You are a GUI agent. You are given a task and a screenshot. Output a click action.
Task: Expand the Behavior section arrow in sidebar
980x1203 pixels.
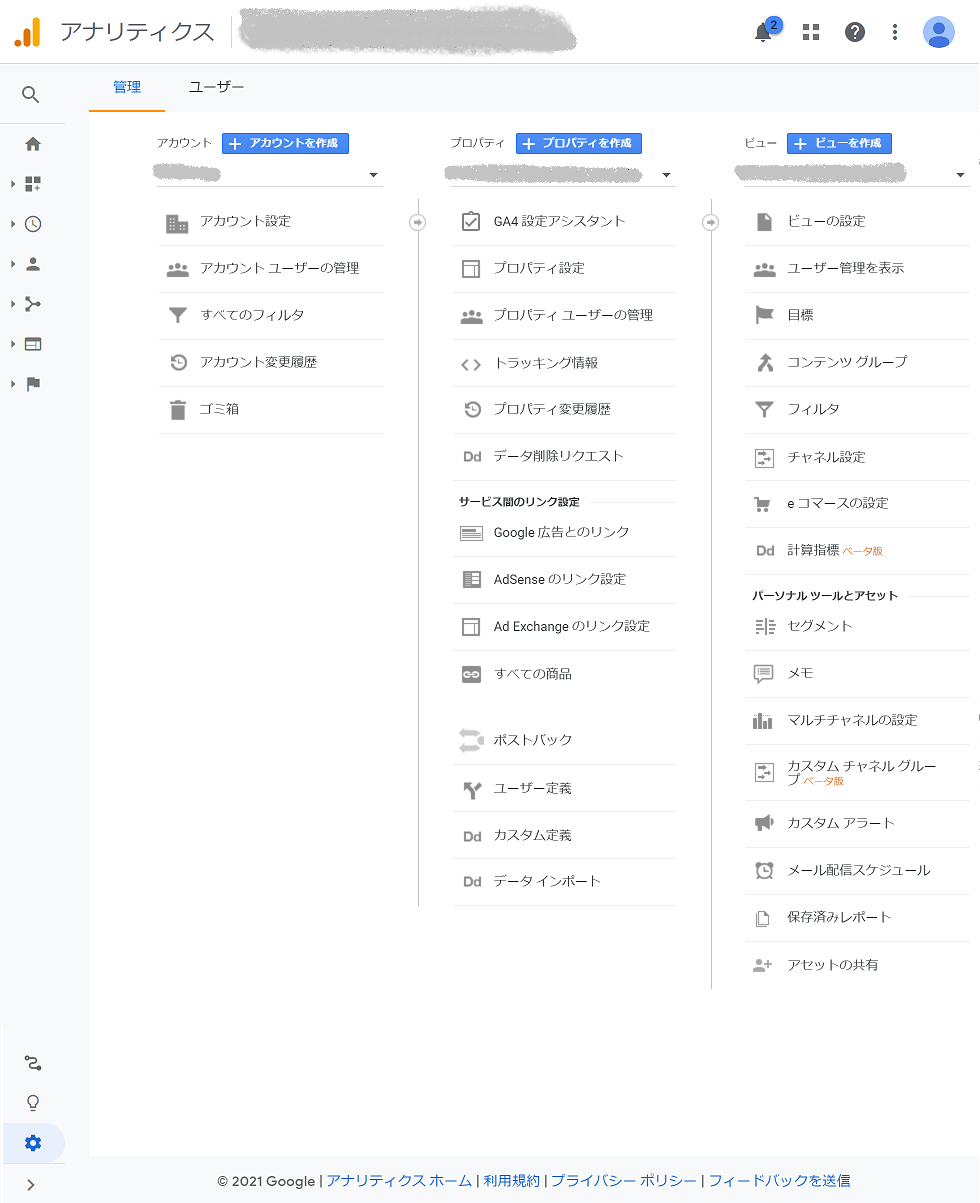[13, 344]
